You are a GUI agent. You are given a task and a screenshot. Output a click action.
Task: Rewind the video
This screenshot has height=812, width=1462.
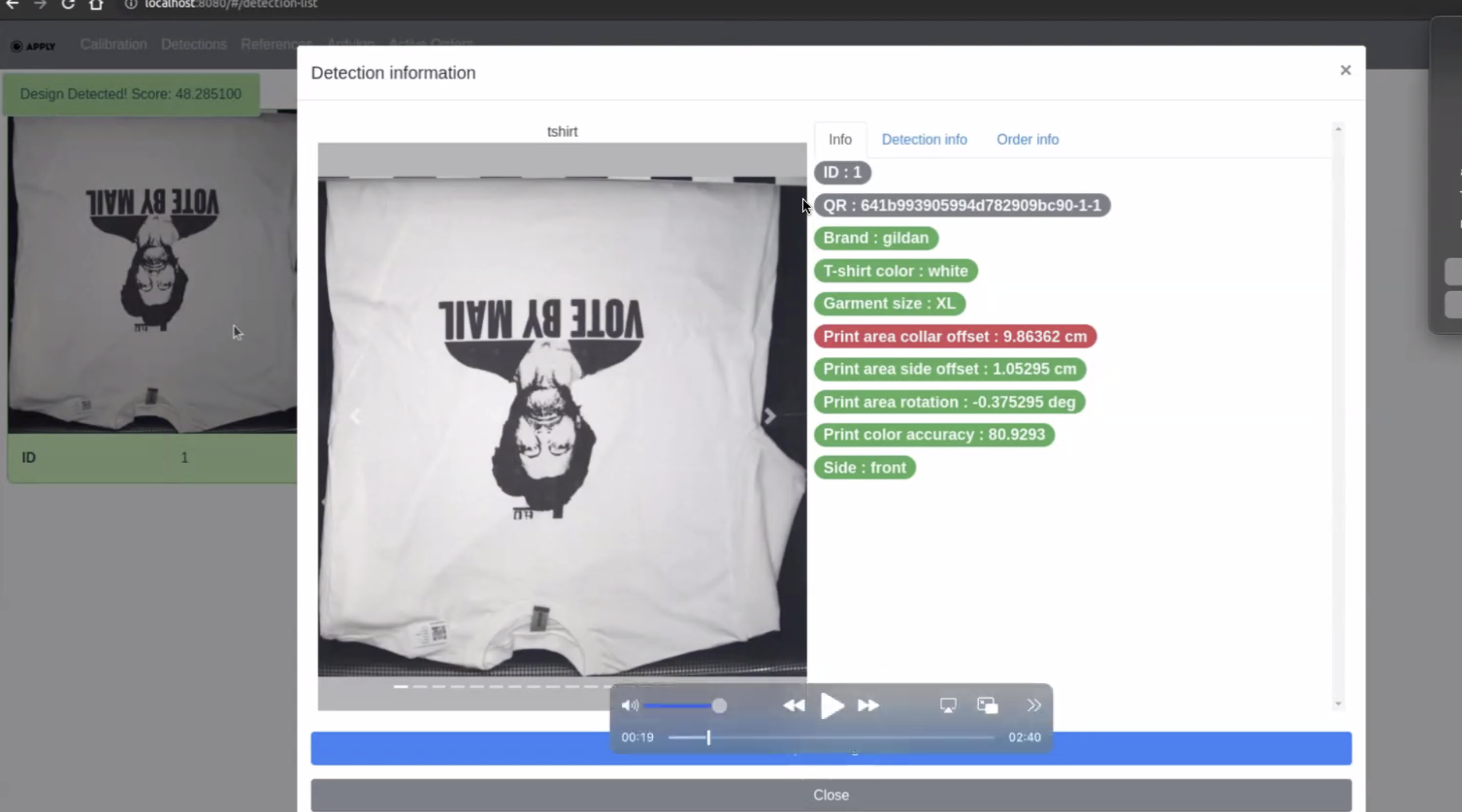(x=794, y=706)
